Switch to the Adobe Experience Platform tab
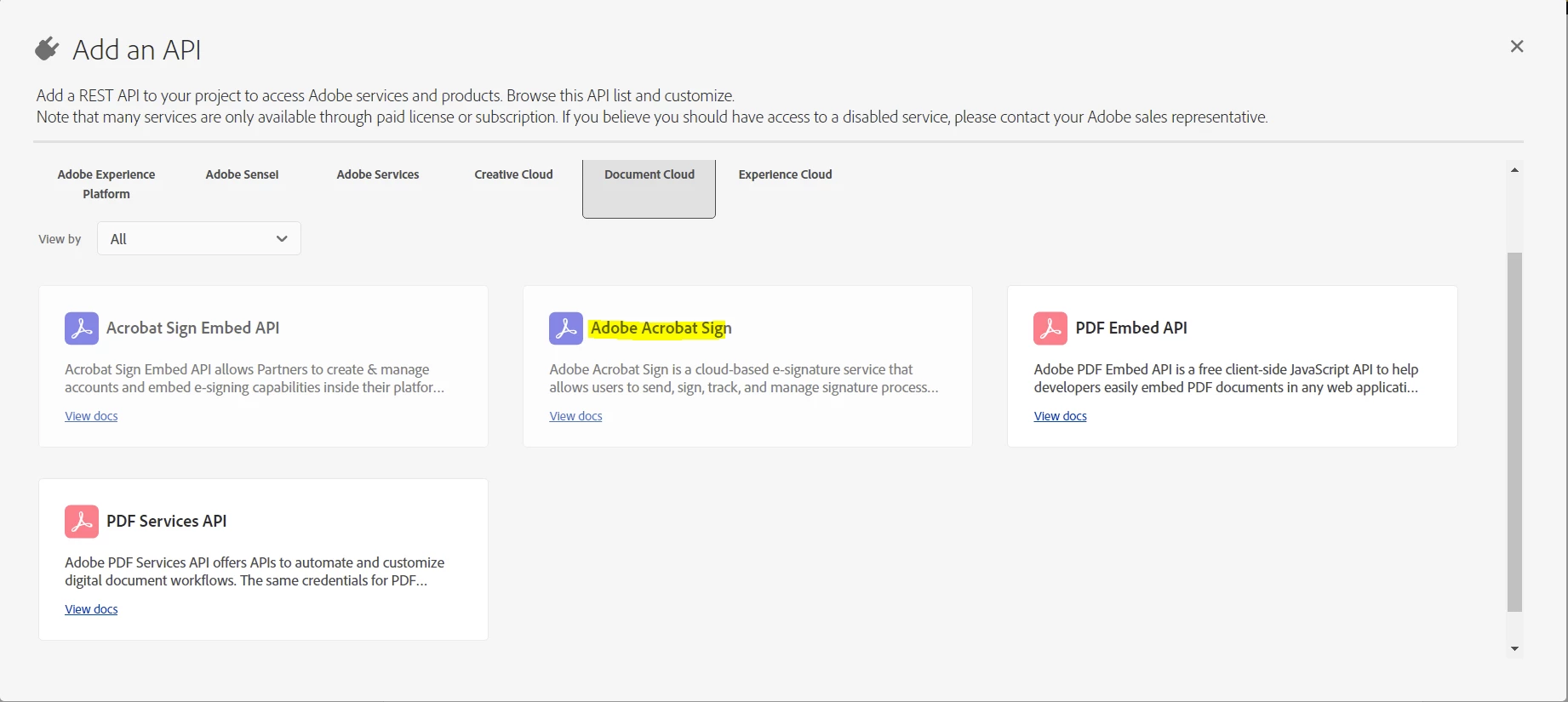 click(x=106, y=184)
